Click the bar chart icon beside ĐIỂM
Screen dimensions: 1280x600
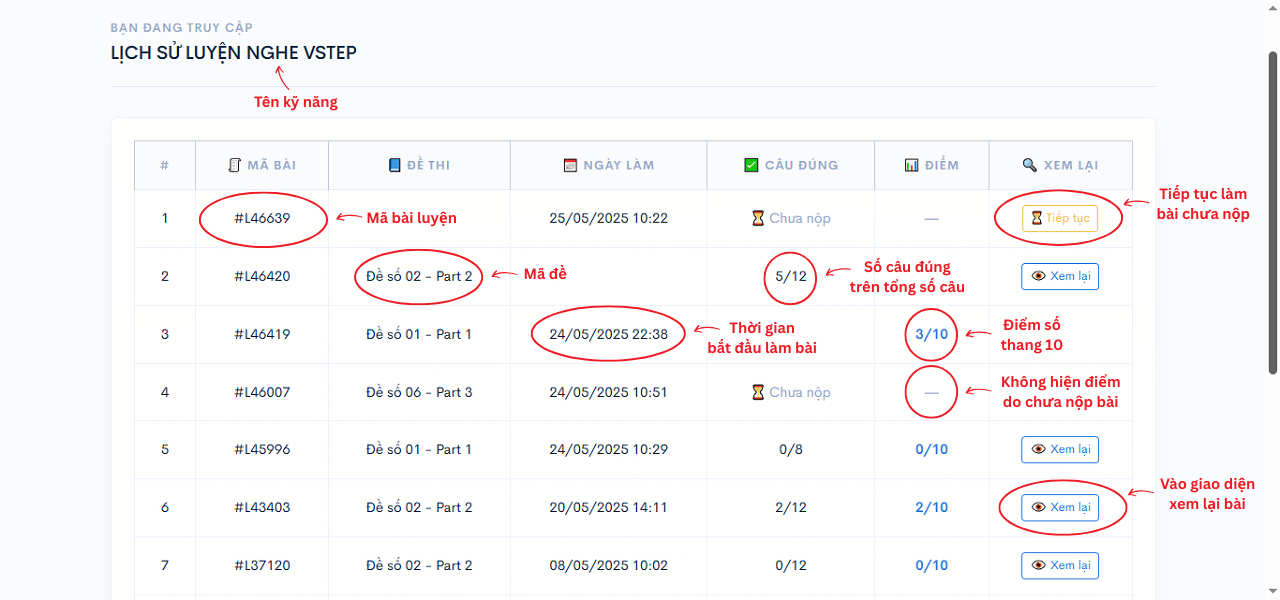click(x=912, y=165)
